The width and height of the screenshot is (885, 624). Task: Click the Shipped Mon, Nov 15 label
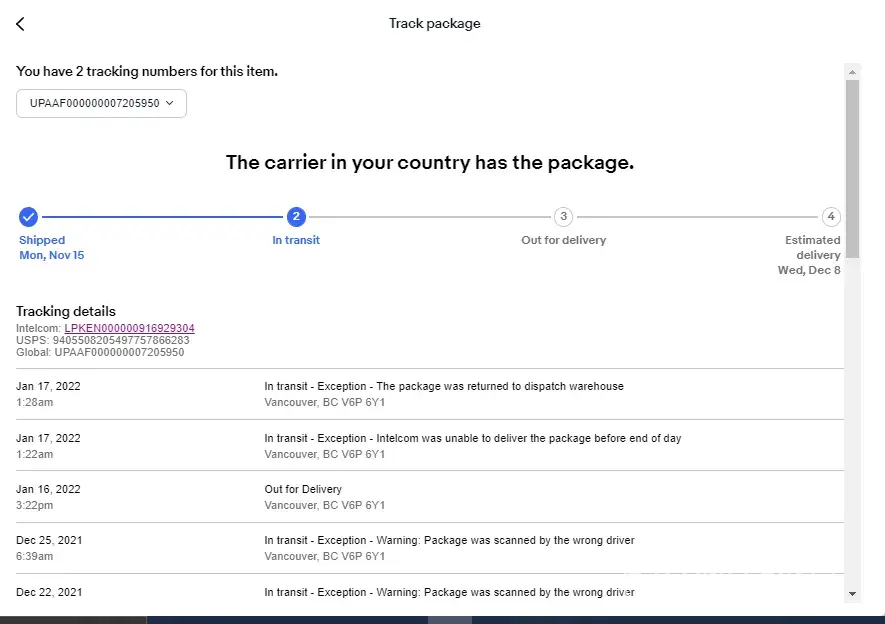coord(51,248)
